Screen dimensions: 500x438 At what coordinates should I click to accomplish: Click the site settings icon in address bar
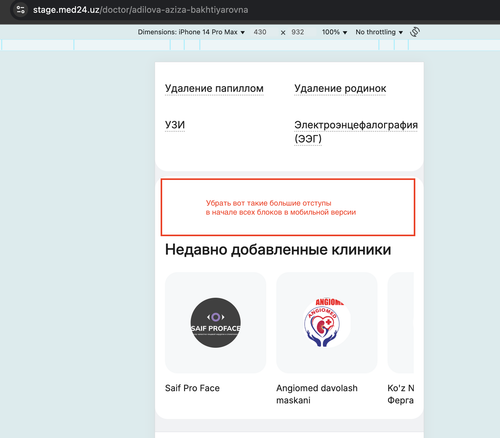click(21, 10)
